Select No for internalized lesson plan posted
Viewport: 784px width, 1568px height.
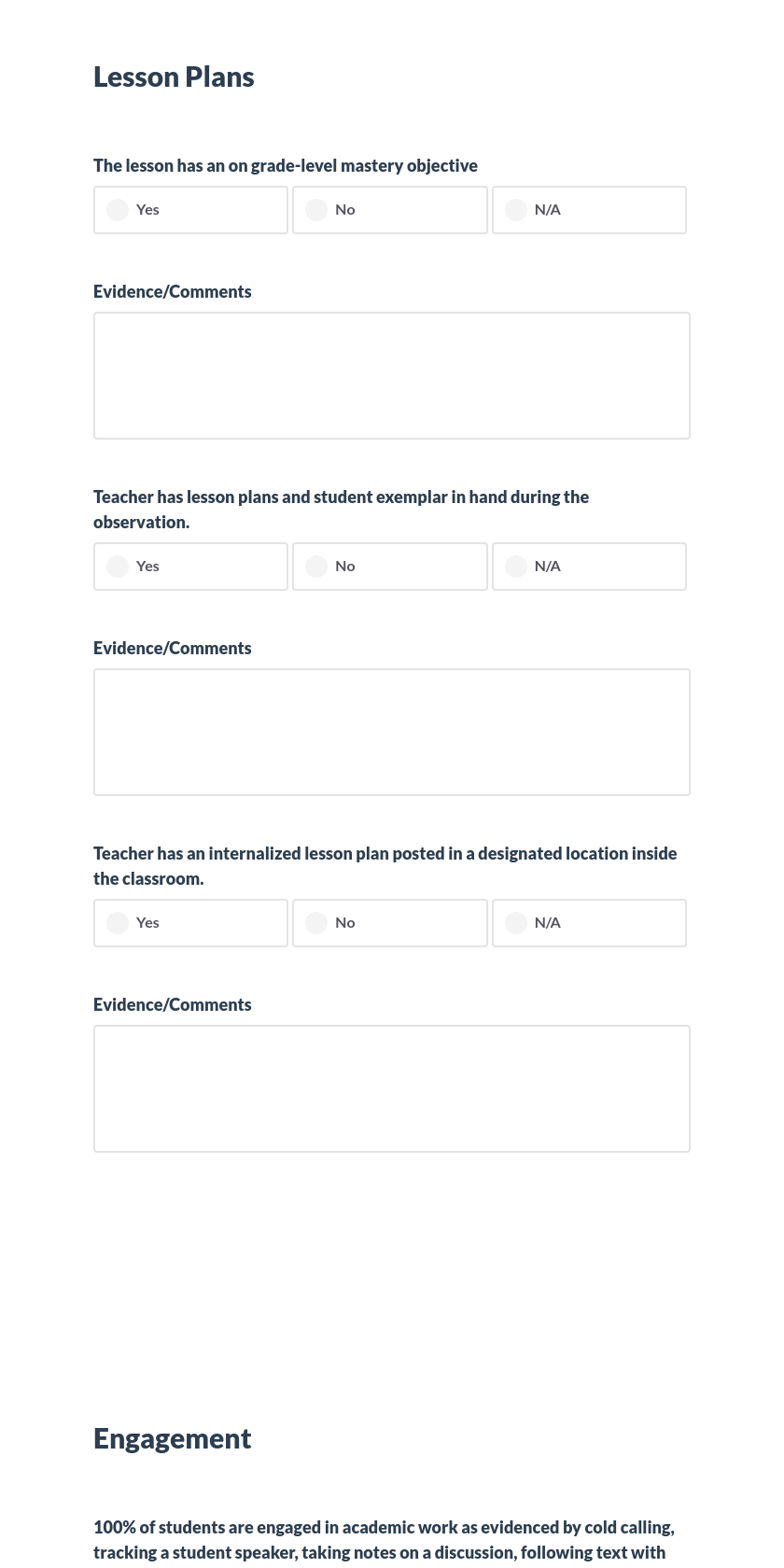tap(316, 923)
